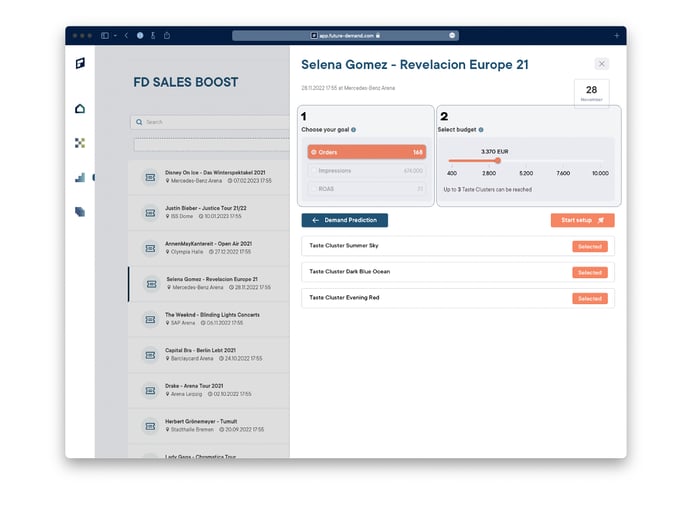
Task: Click the info icon next to Choose your goal
Action: (354, 129)
